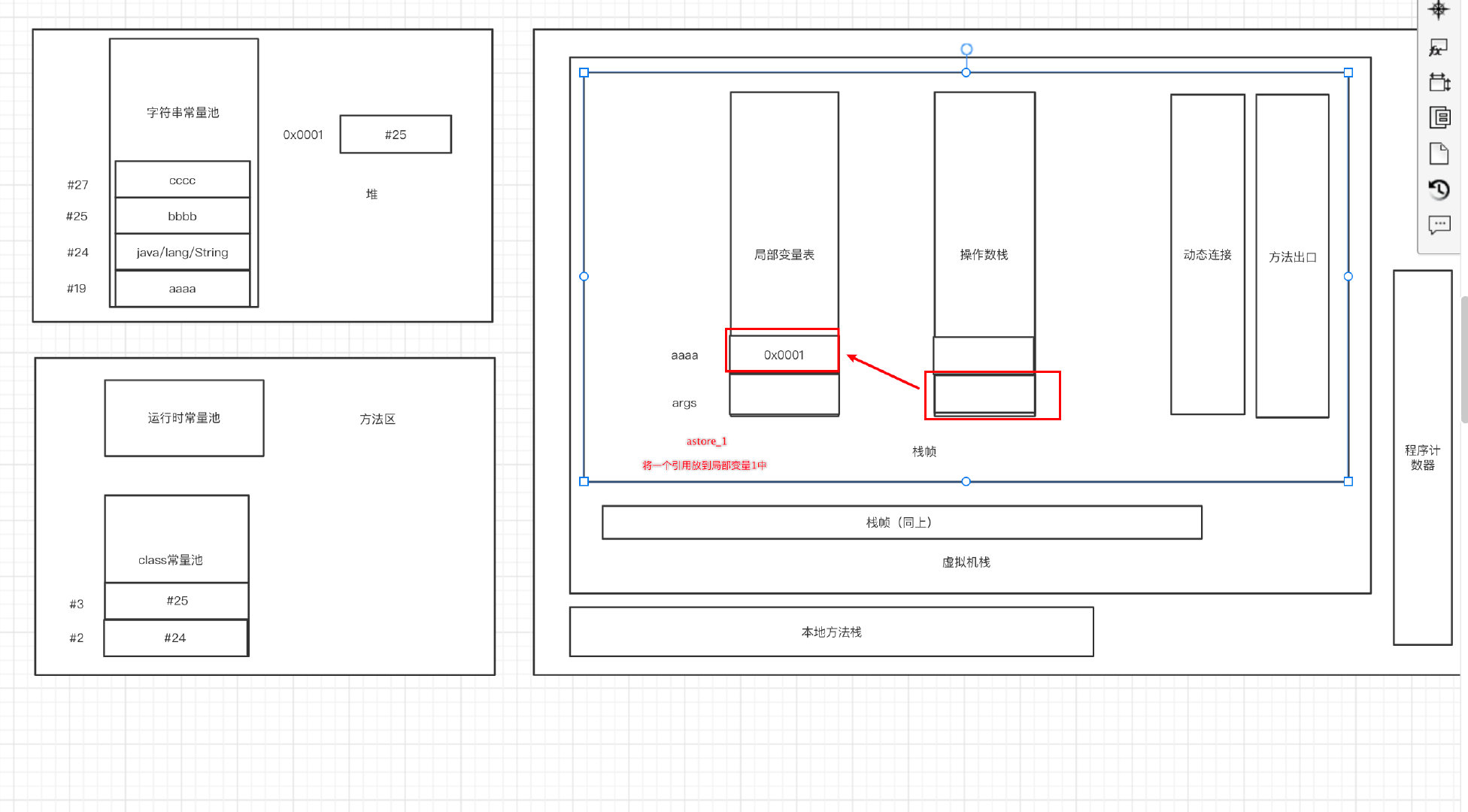Viewport: 1468px width, 812px height.
Task: Select the args label
Action: pos(684,403)
